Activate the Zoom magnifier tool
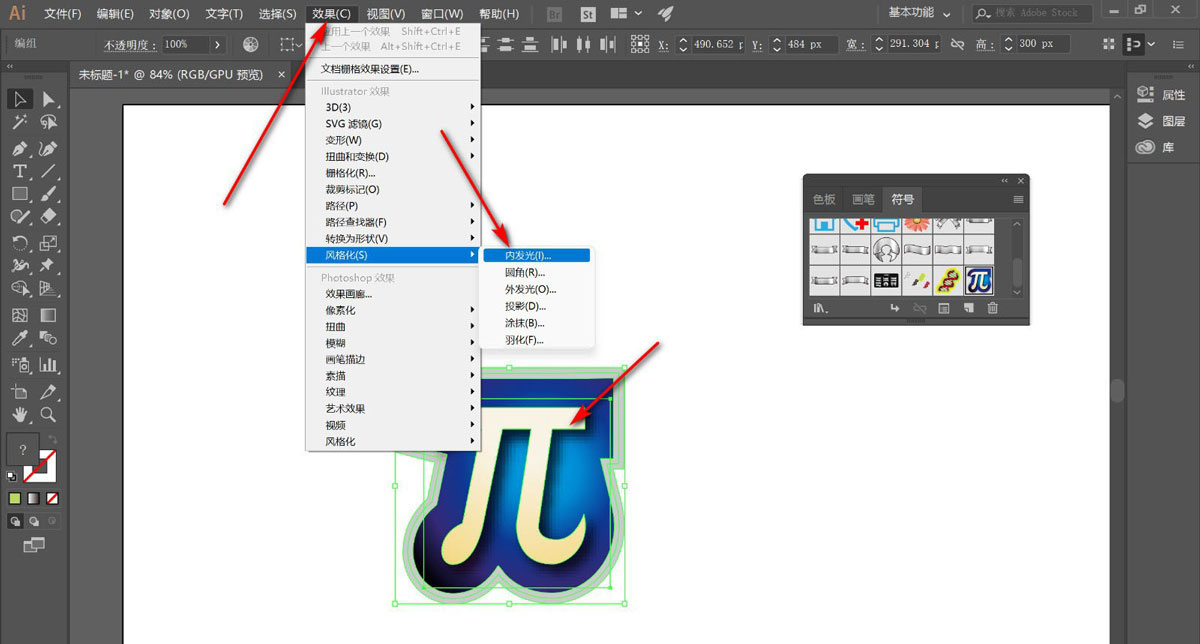 pos(48,414)
